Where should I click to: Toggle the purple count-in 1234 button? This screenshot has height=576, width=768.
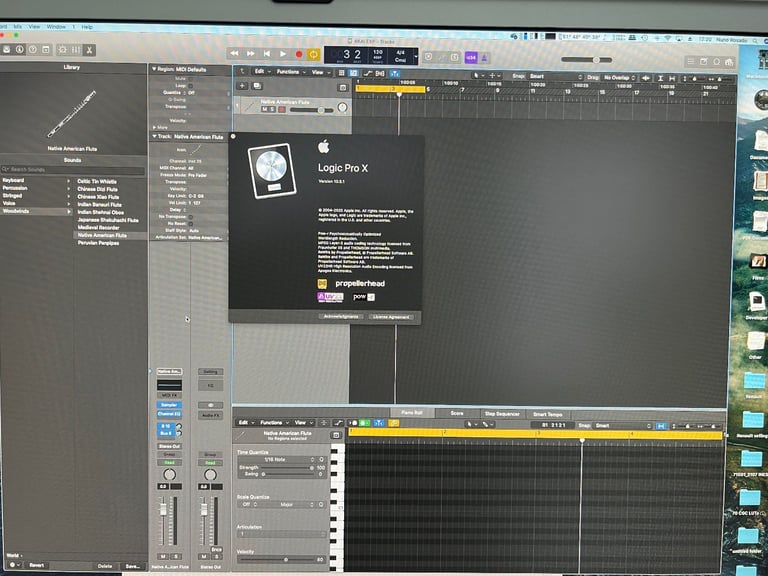coord(471,57)
